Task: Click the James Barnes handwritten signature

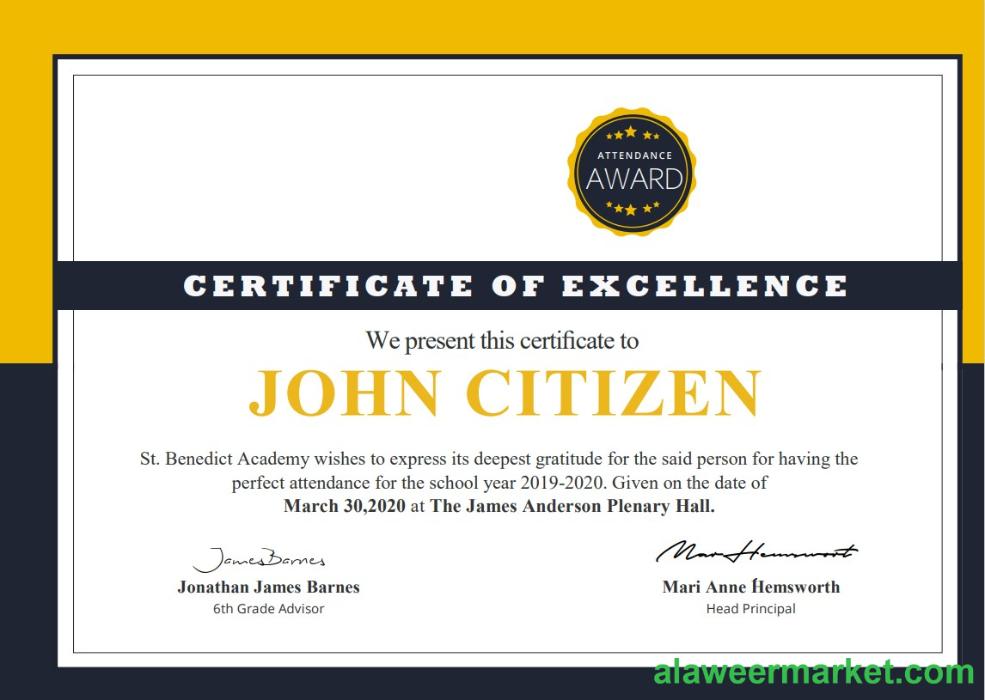Action: click(x=259, y=559)
